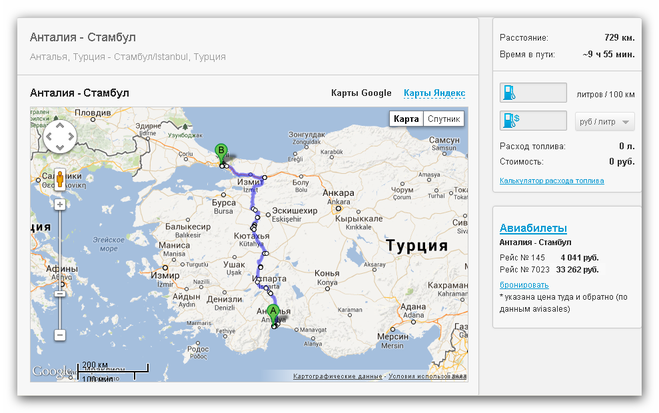Image resolution: width=659 pixels, height=413 pixels.
Task: Click the fuel pump consumption icon
Action: click(509, 92)
